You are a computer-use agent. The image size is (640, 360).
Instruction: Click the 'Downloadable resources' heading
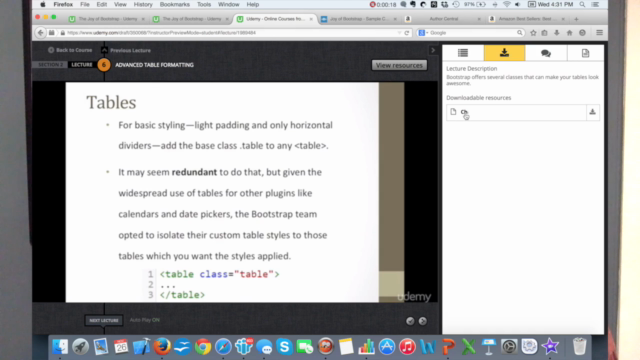pyautogui.click(x=478, y=98)
